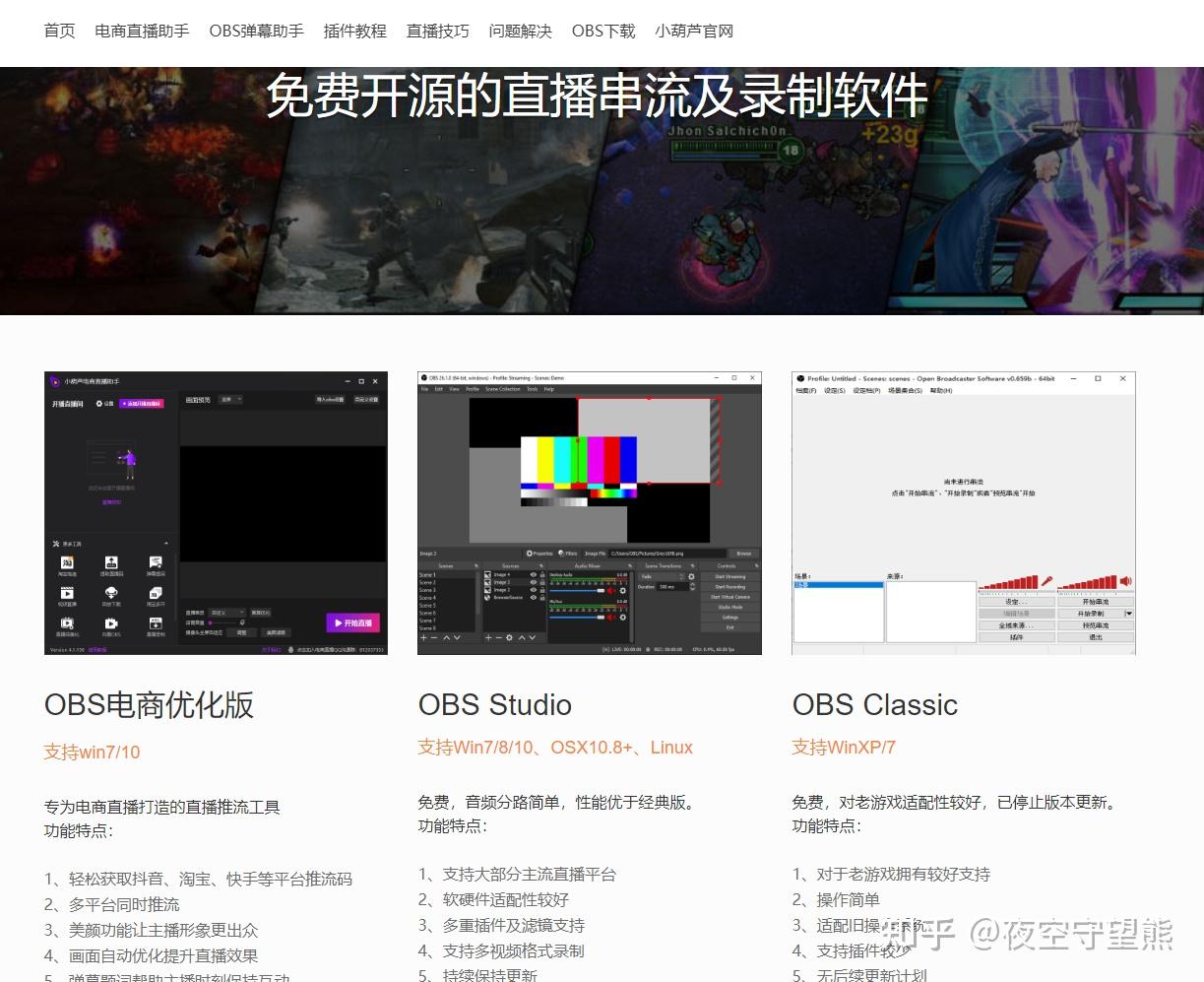Image resolution: width=1204 pixels, height=982 pixels.
Task: Go to 直播技巧 in the top navigation
Action: 437,31
